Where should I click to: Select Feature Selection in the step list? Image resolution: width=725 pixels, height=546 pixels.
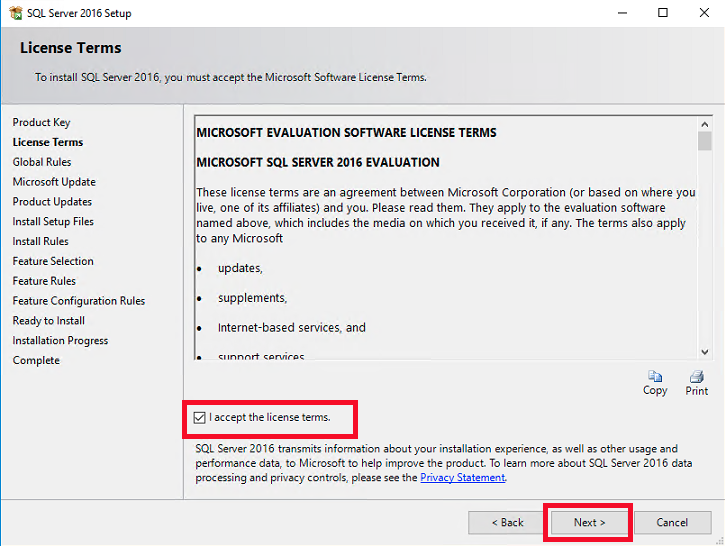tap(53, 261)
